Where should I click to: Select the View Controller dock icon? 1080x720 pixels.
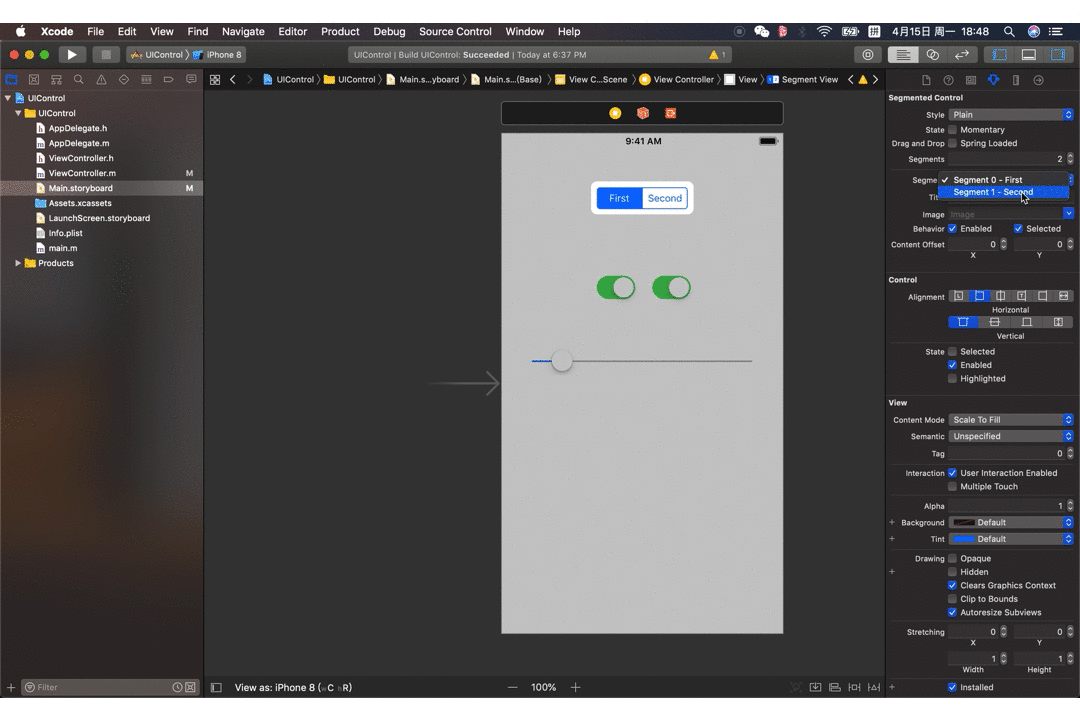[615, 113]
